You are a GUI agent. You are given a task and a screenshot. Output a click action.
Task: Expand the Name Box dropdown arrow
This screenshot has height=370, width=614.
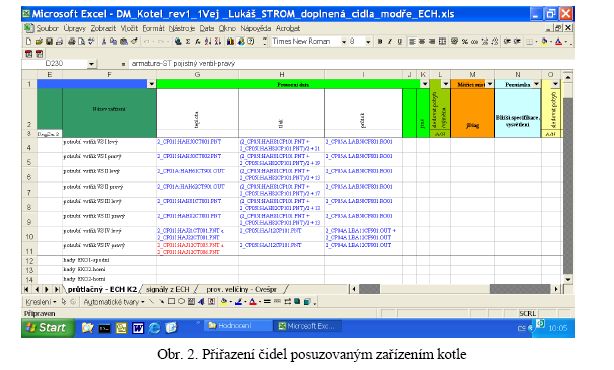(x=91, y=64)
